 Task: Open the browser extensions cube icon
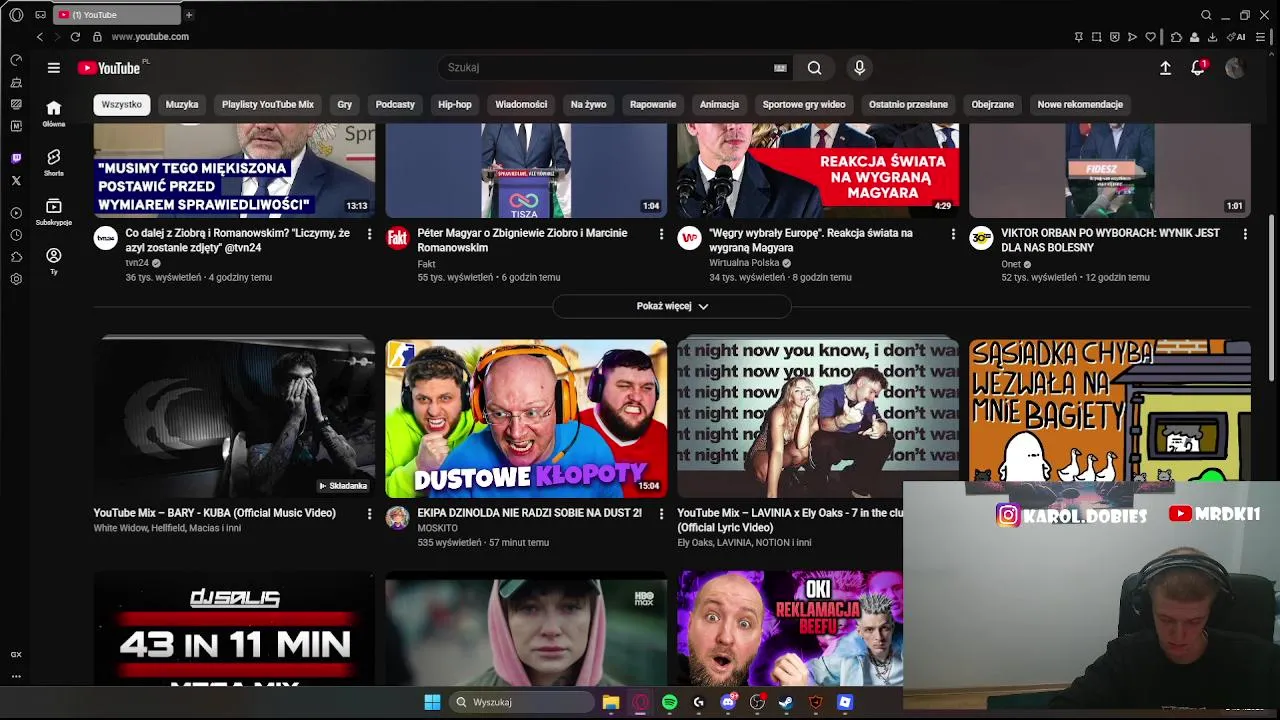pos(1176,37)
